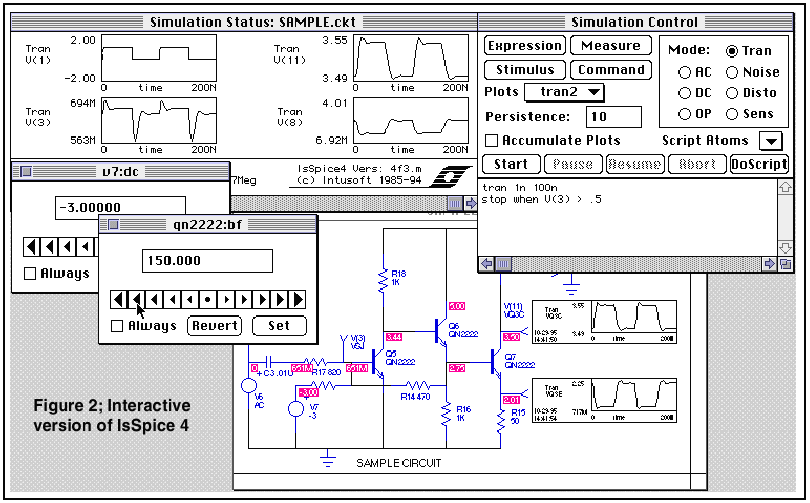Image resolution: width=810 pixels, height=503 pixels.
Task: Click the center dot stepper in qn2222:bf
Action: coord(208,299)
